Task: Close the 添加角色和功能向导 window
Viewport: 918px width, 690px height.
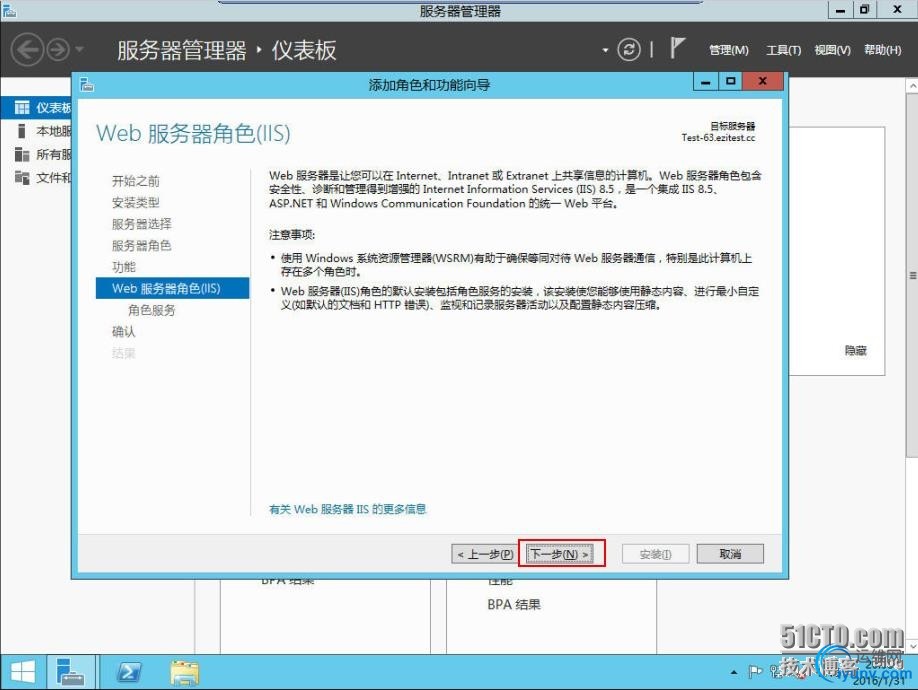Action: point(762,81)
